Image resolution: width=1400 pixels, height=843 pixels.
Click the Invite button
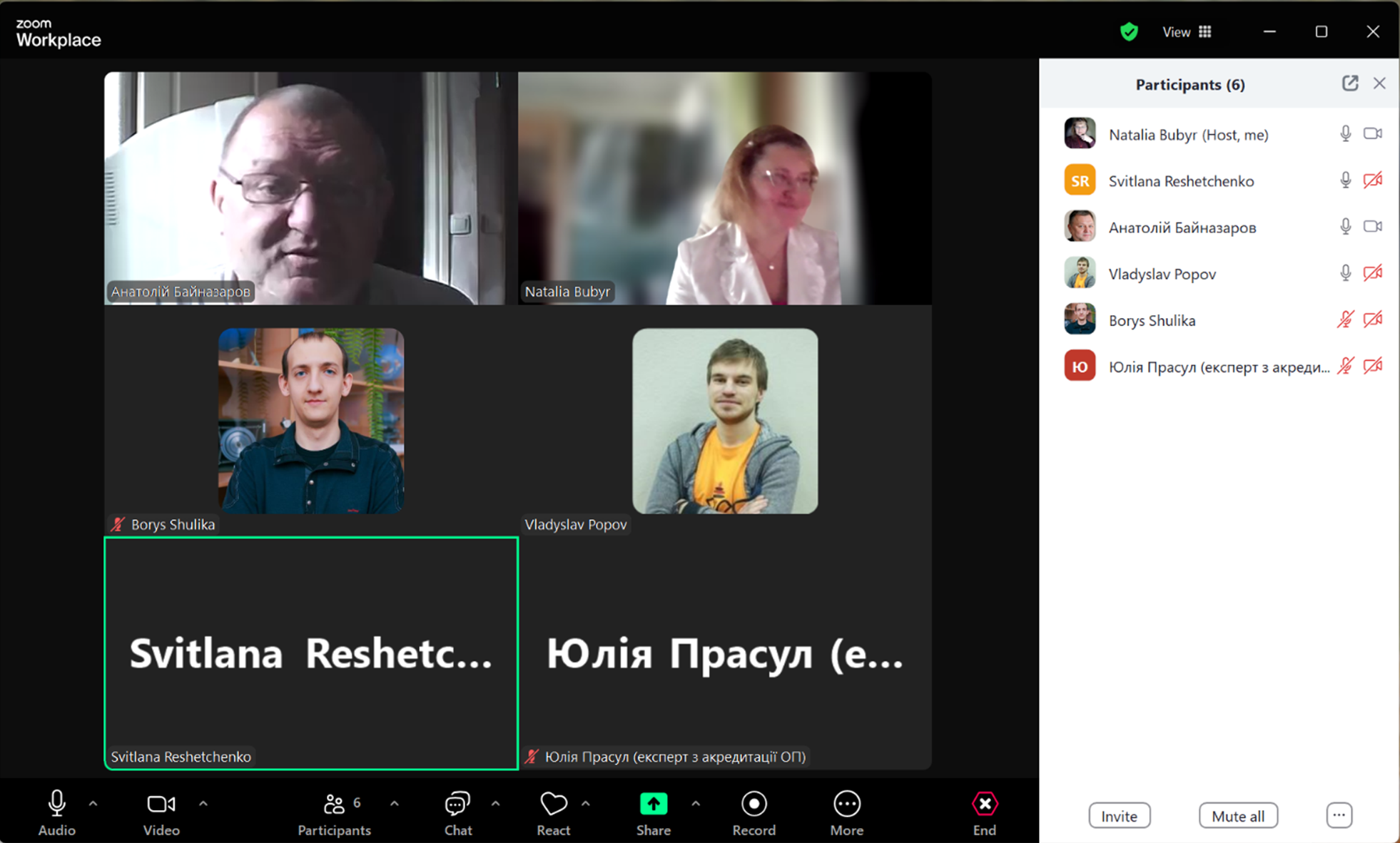[1119, 816]
